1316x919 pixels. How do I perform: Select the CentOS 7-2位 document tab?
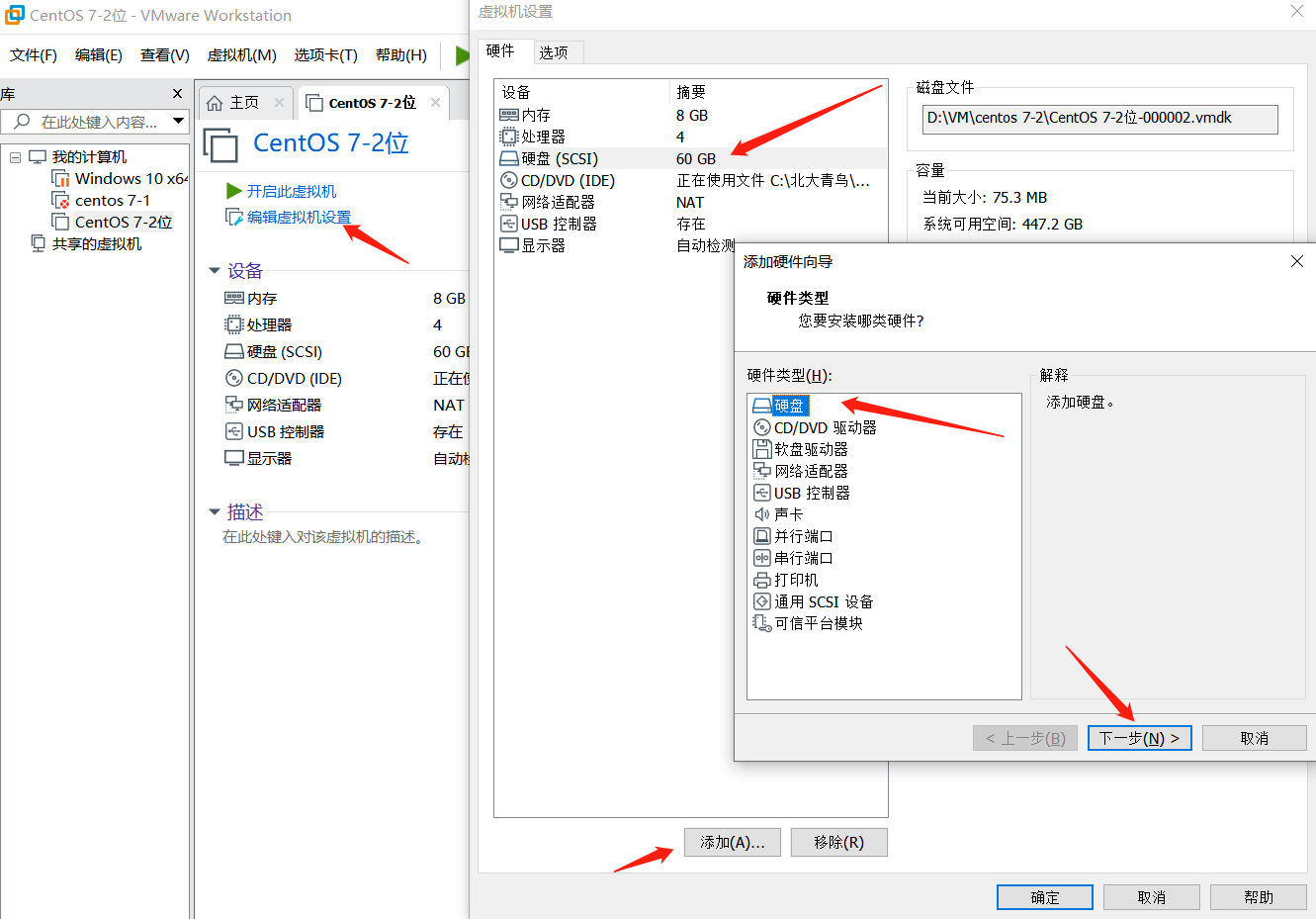tap(373, 103)
